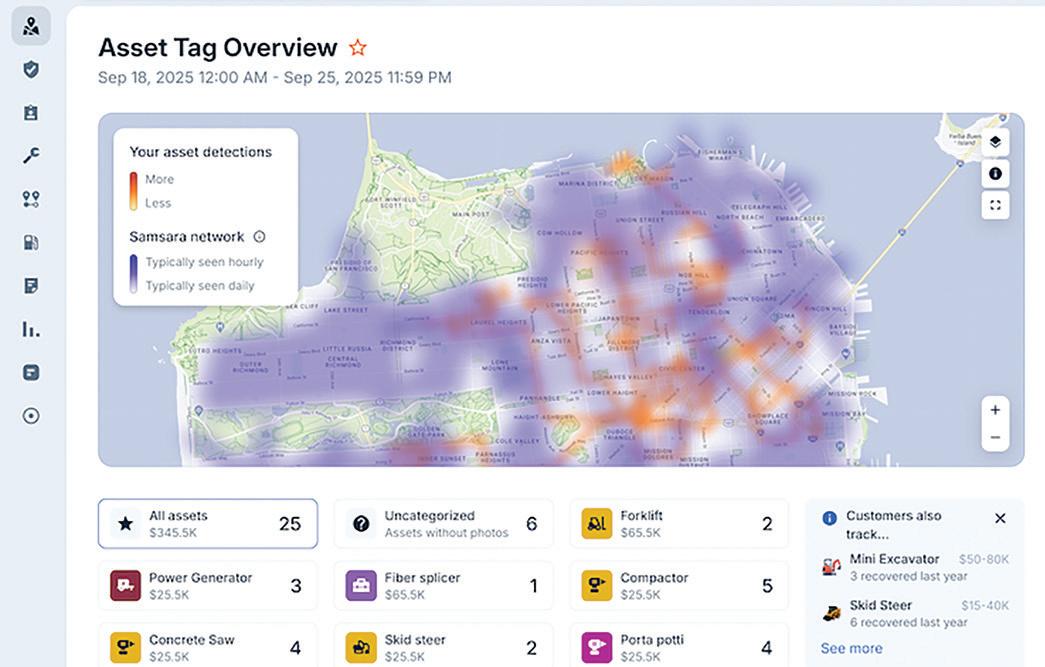This screenshot has width=1045, height=667.
Task: Click the Customers also track info icon
Action: tap(829, 518)
